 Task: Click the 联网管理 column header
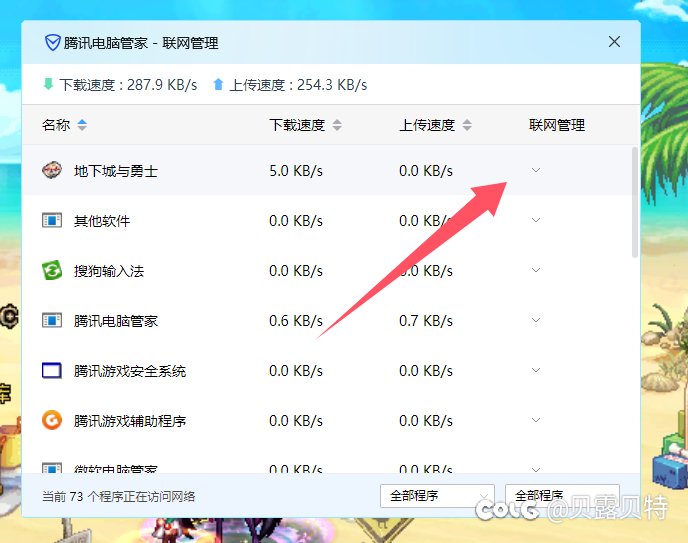(557, 125)
